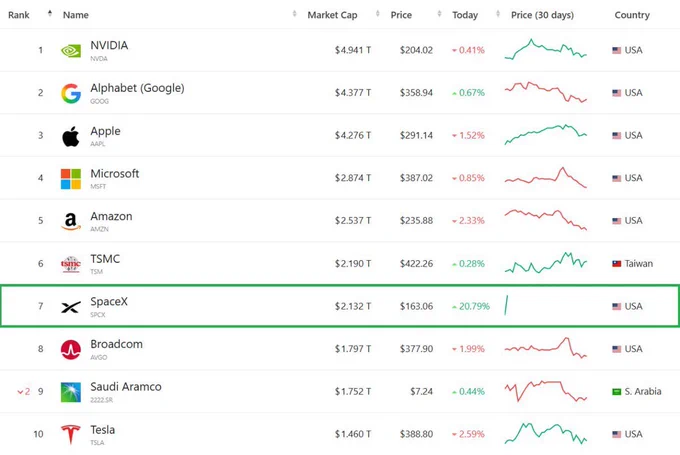
Task: Click the USA flag in NVIDIA row
Action: (x=616, y=50)
